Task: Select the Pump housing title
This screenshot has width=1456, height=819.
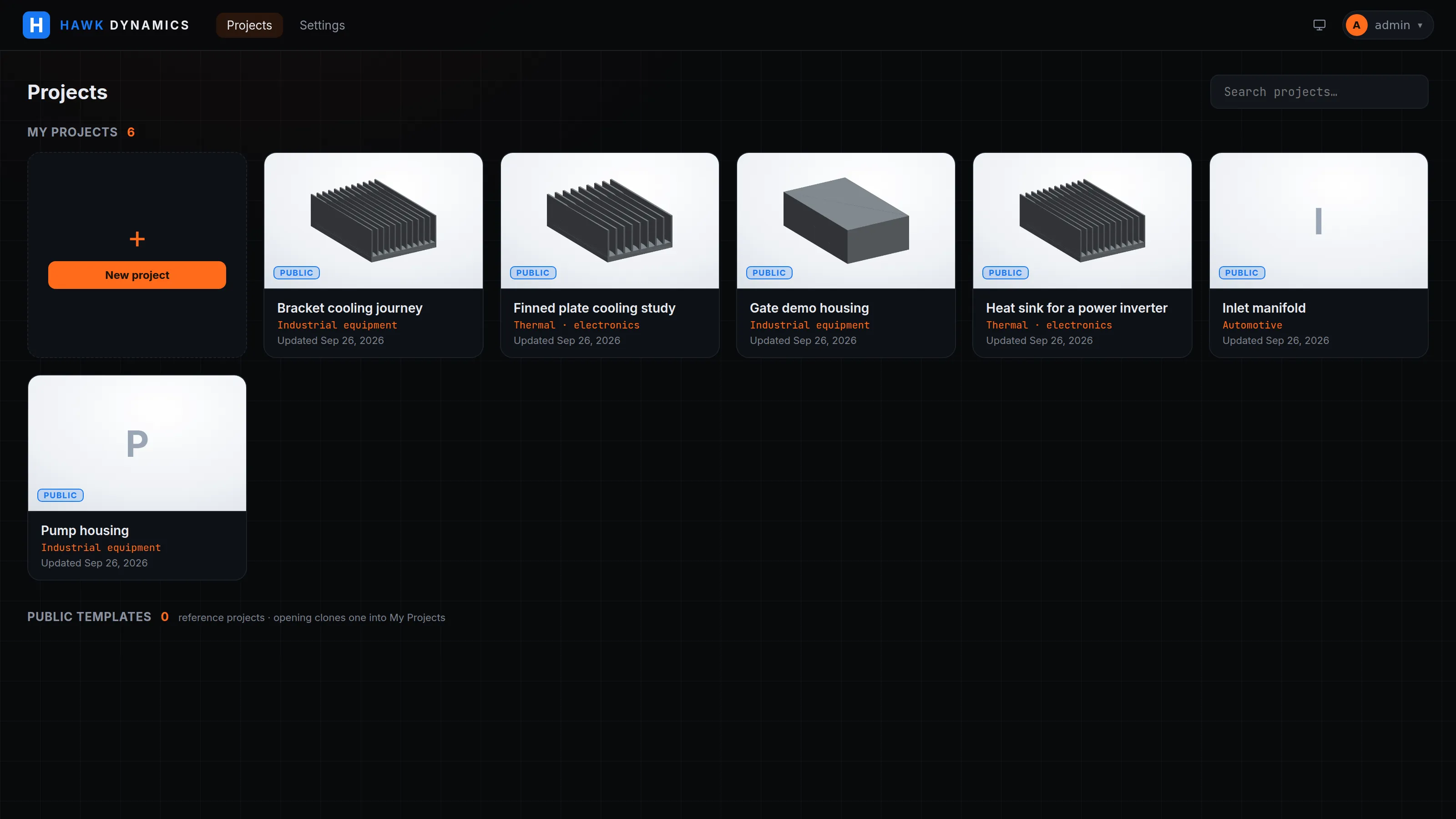Action: [85, 530]
